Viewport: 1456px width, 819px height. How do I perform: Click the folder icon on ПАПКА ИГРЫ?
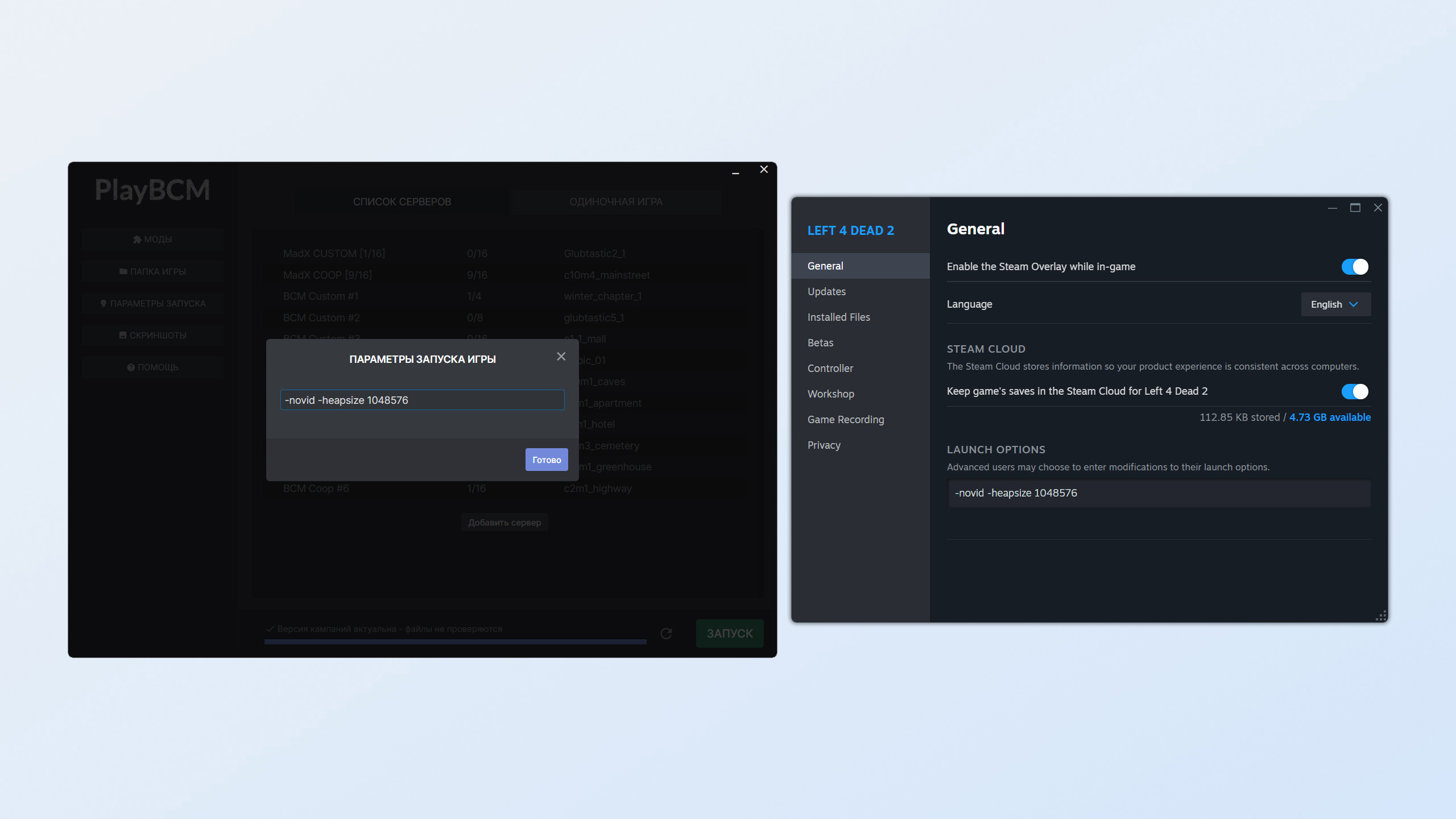[123, 271]
